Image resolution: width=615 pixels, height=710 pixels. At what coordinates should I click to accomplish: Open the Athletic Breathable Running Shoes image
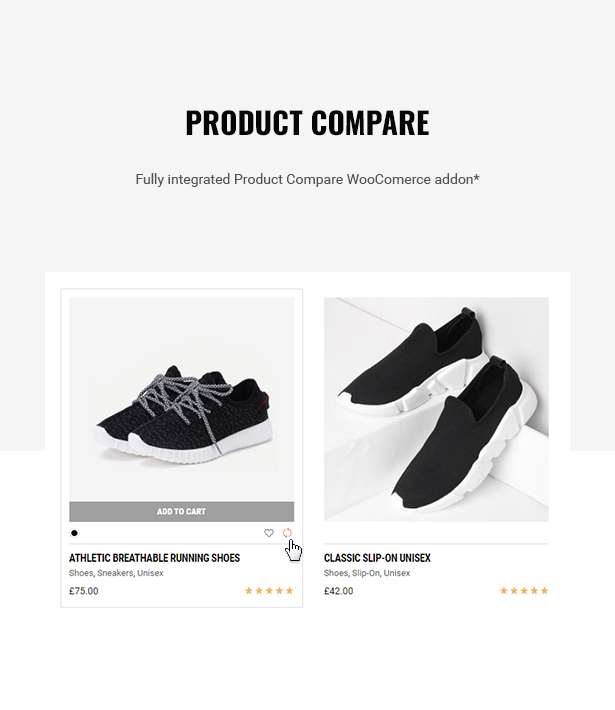182,399
